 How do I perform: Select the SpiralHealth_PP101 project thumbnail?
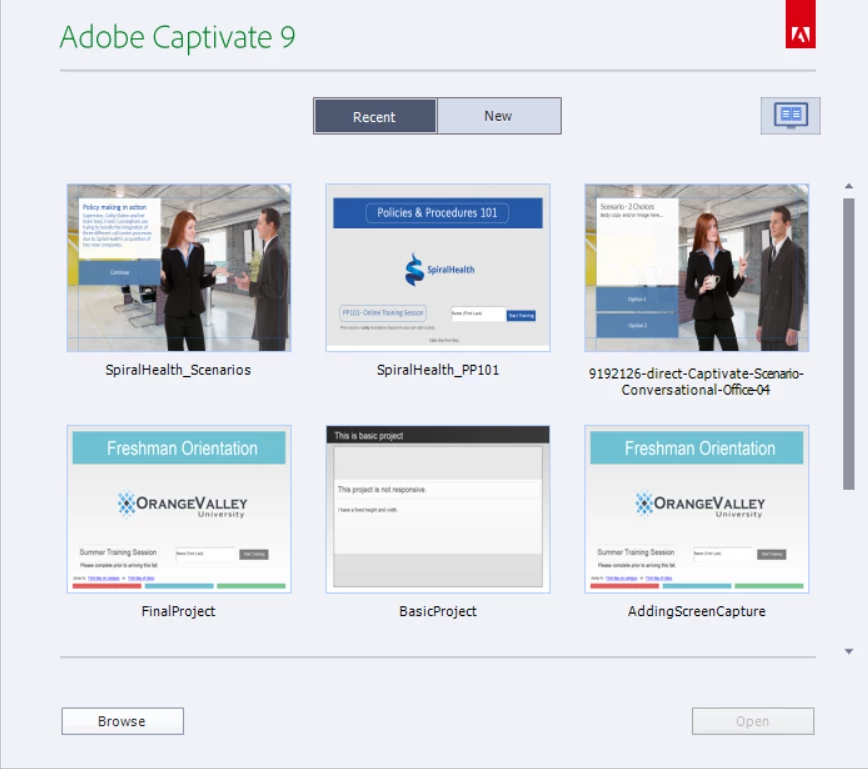click(438, 268)
